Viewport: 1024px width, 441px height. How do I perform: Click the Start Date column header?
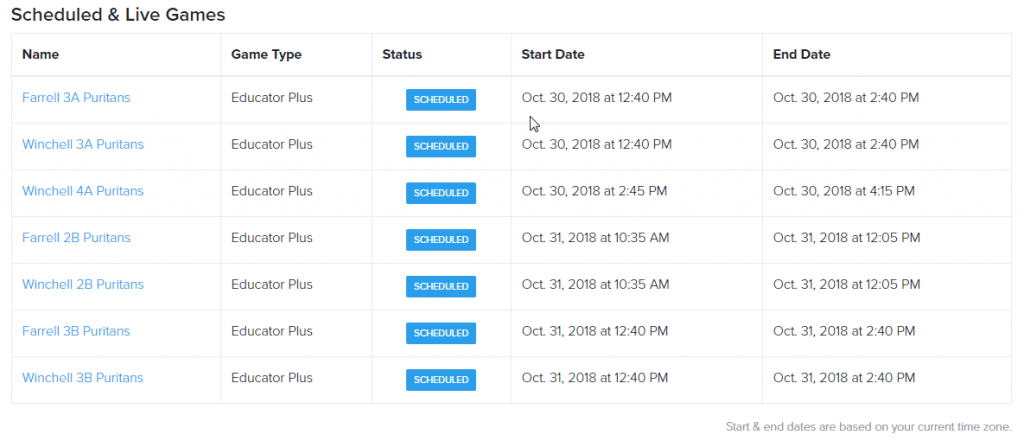(553, 54)
